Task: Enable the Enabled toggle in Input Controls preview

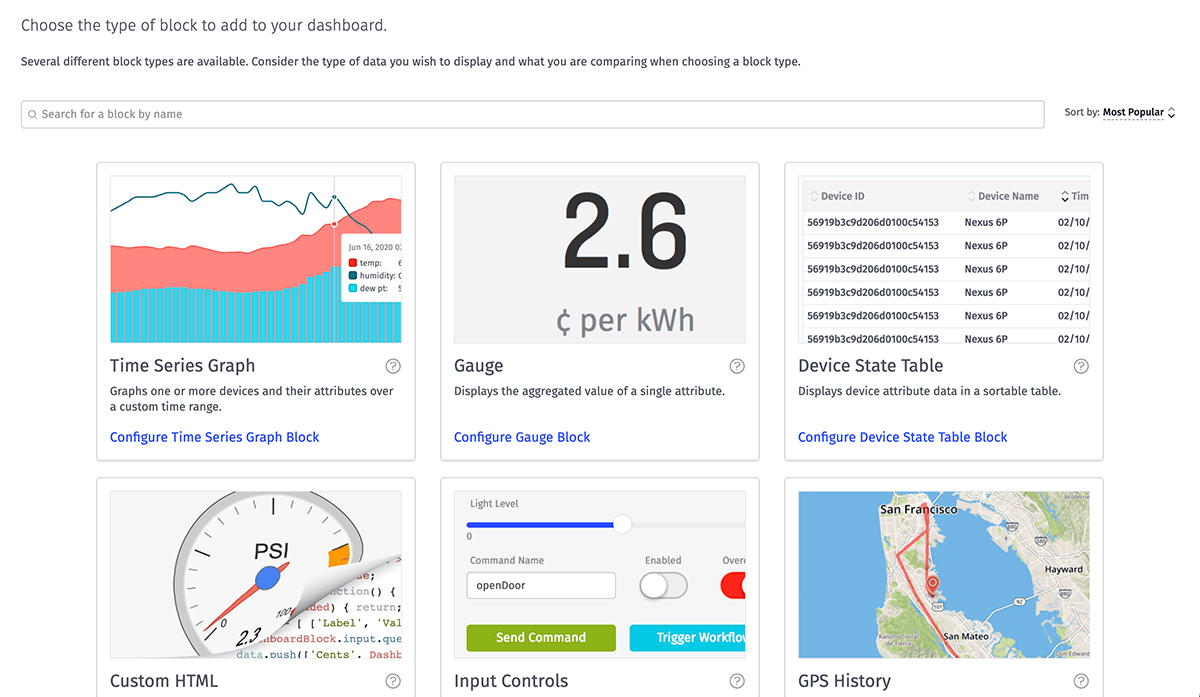Action: tap(663, 585)
